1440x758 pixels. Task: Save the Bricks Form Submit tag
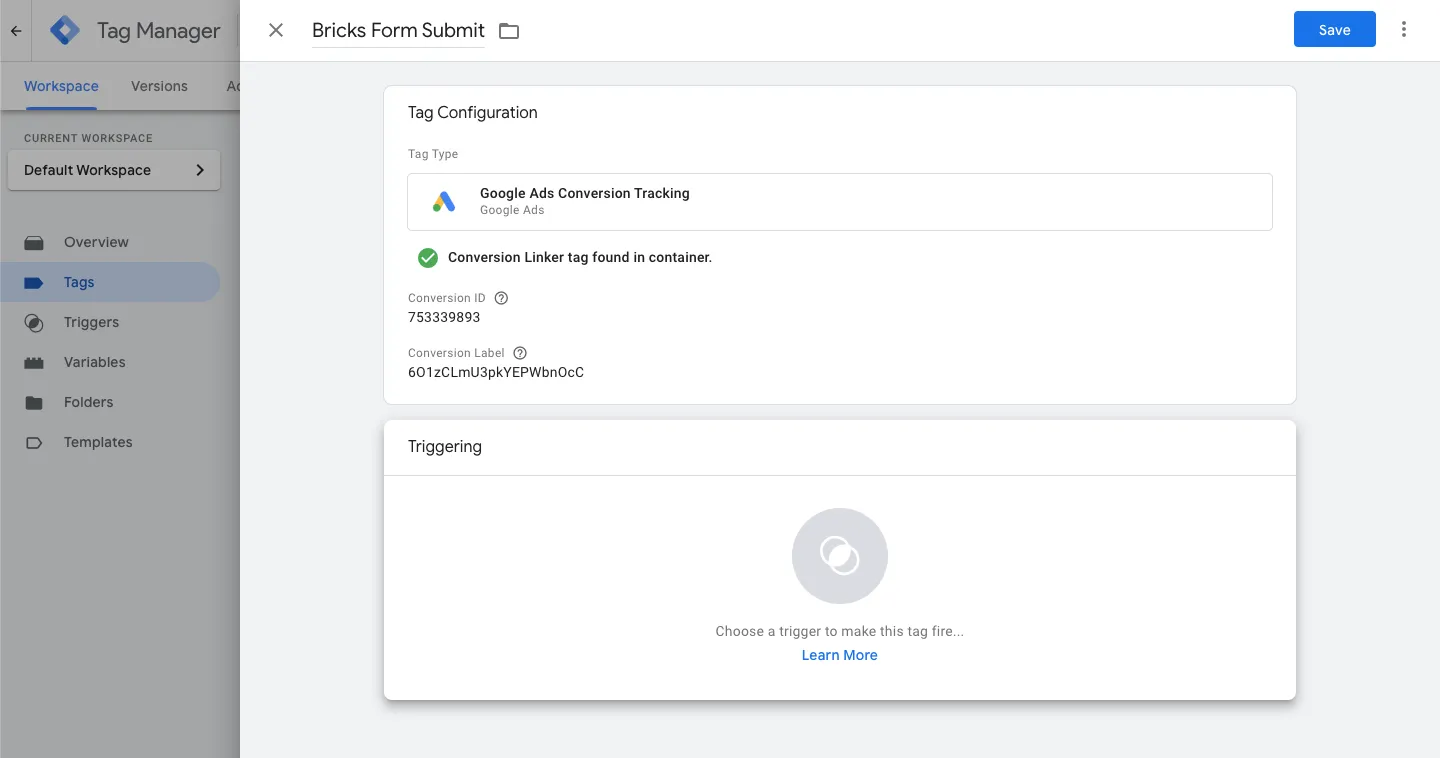pyautogui.click(x=1334, y=29)
